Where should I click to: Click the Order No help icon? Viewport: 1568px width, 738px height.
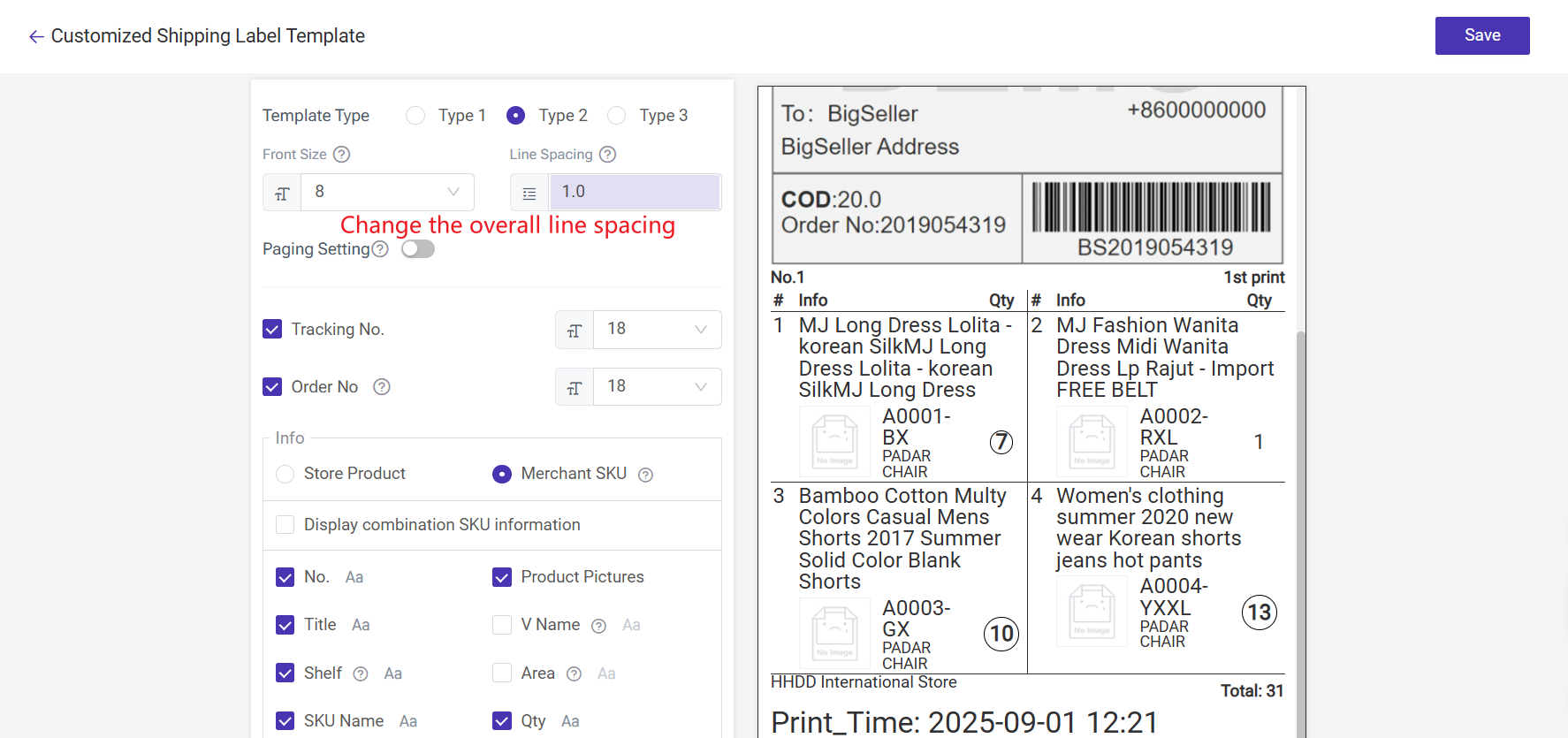(x=382, y=387)
